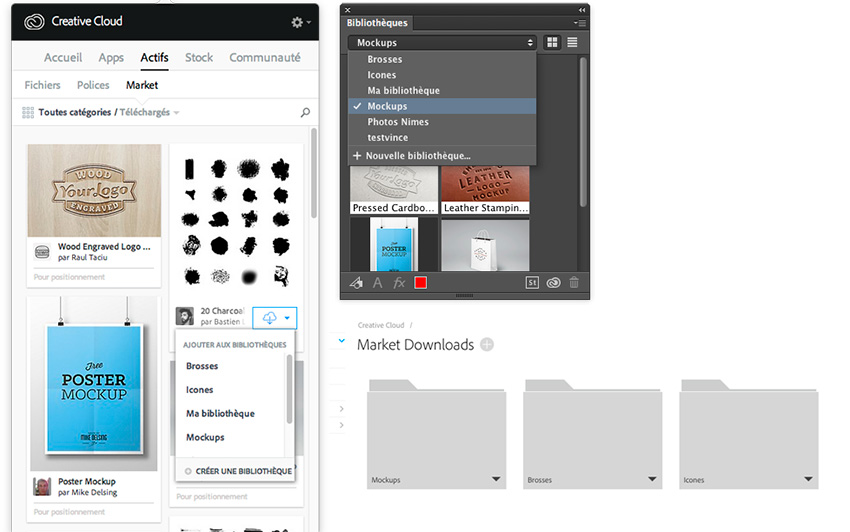Open the Stock tab
Screen dimensions: 850x532
199,57
